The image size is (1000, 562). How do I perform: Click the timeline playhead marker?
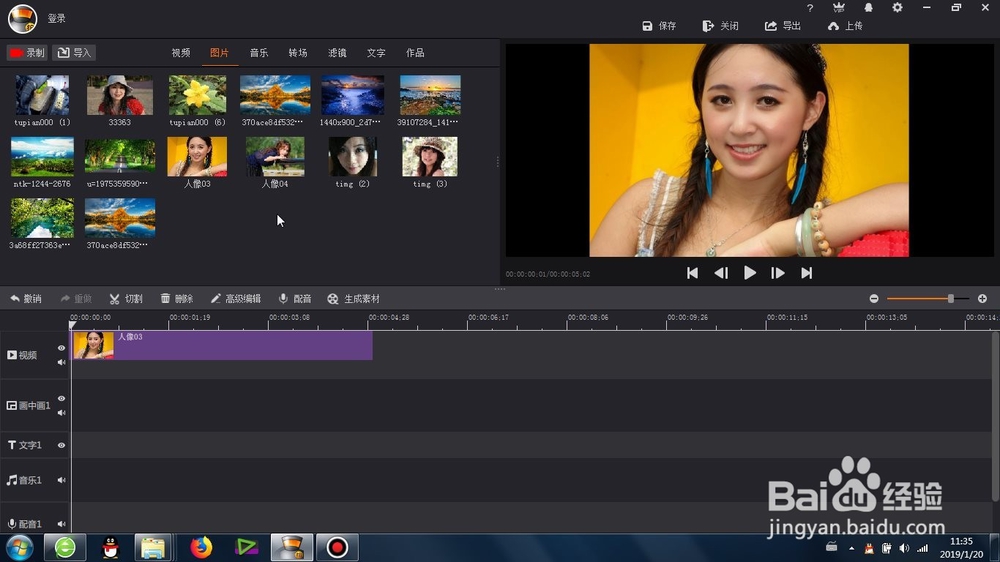pyautogui.click(x=72, y=325)
